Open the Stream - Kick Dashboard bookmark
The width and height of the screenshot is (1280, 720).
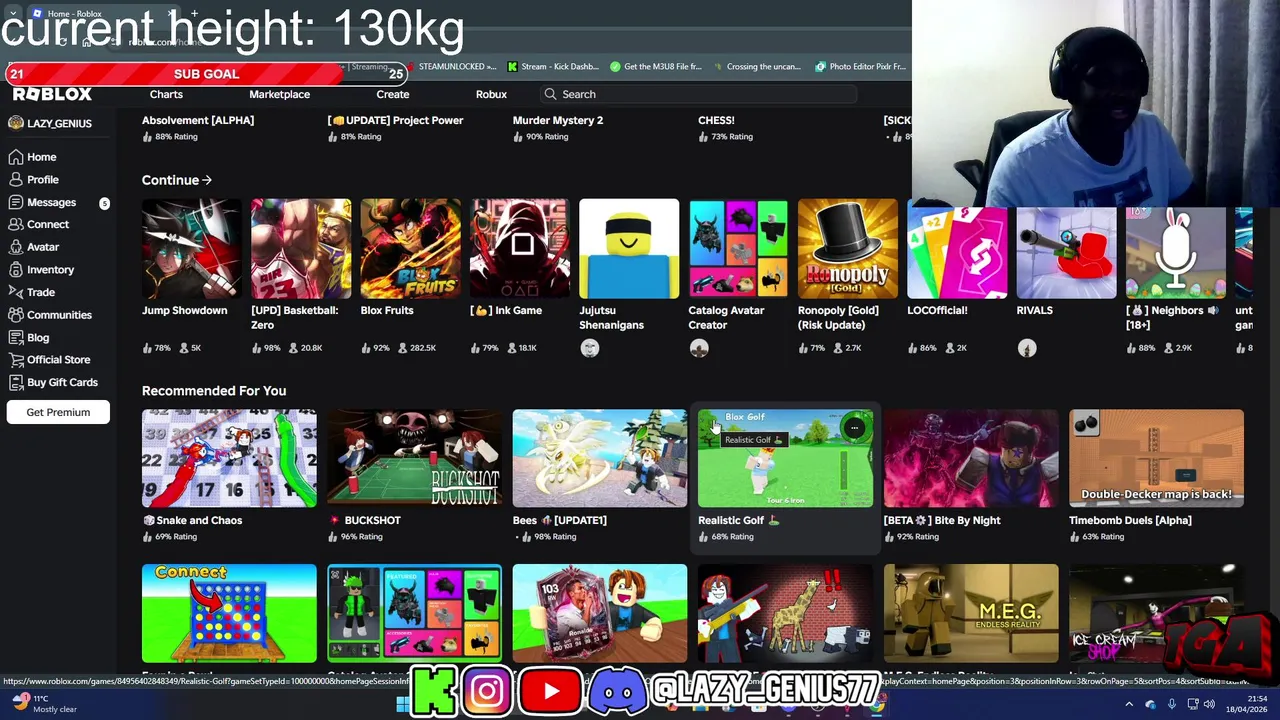[x=552, y=67]
